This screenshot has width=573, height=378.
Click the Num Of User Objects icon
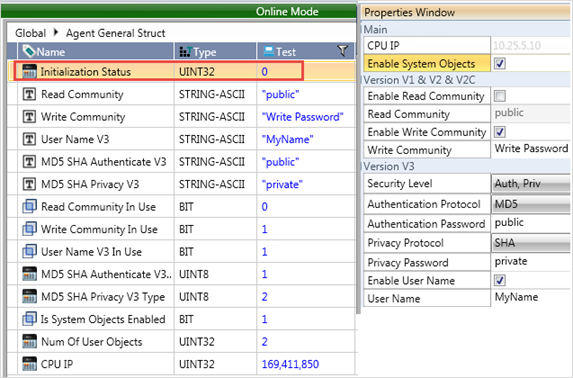(29, 341)
